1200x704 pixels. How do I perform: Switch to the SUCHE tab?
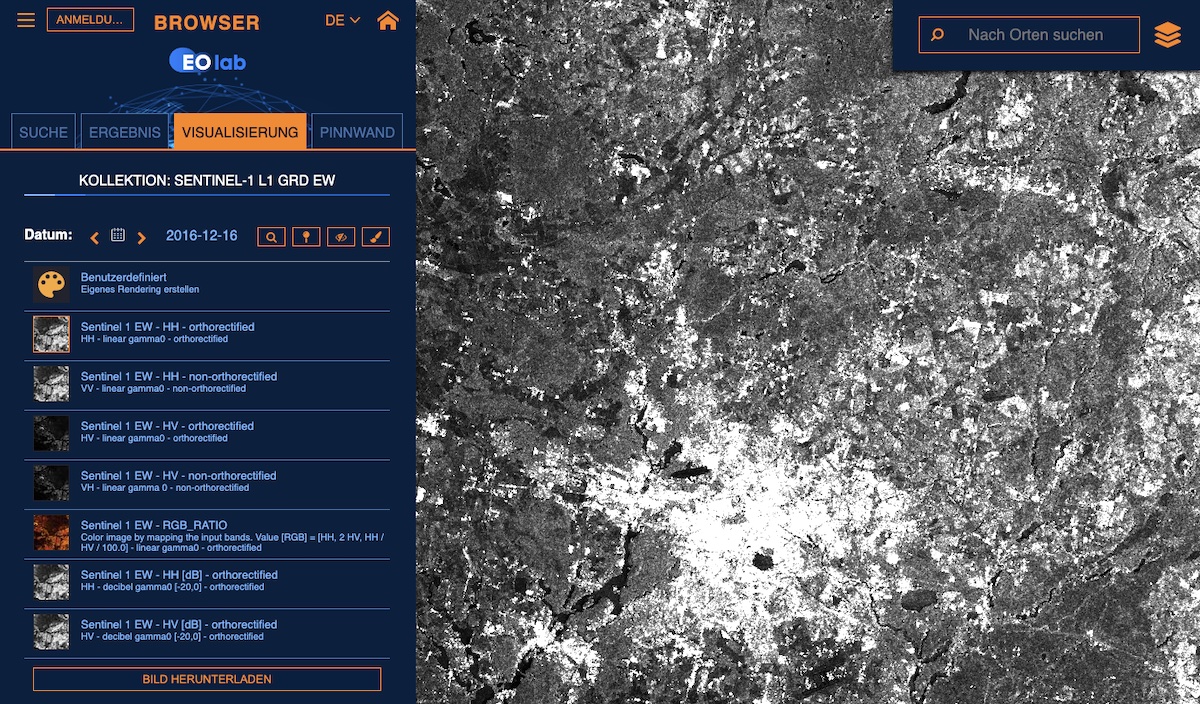click(43, 132)
